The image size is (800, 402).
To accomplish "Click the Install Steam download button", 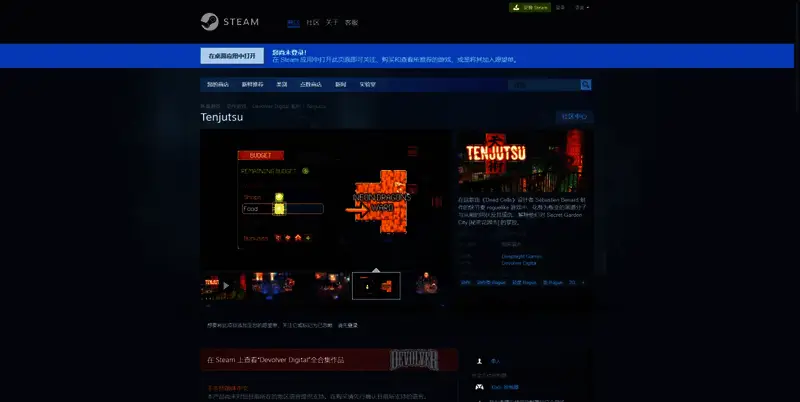I will tap(530, 7).
